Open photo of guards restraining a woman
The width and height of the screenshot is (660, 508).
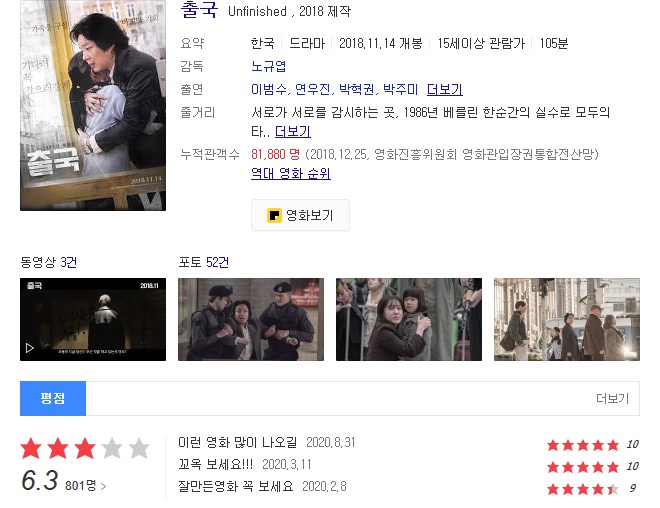[251, 319]
